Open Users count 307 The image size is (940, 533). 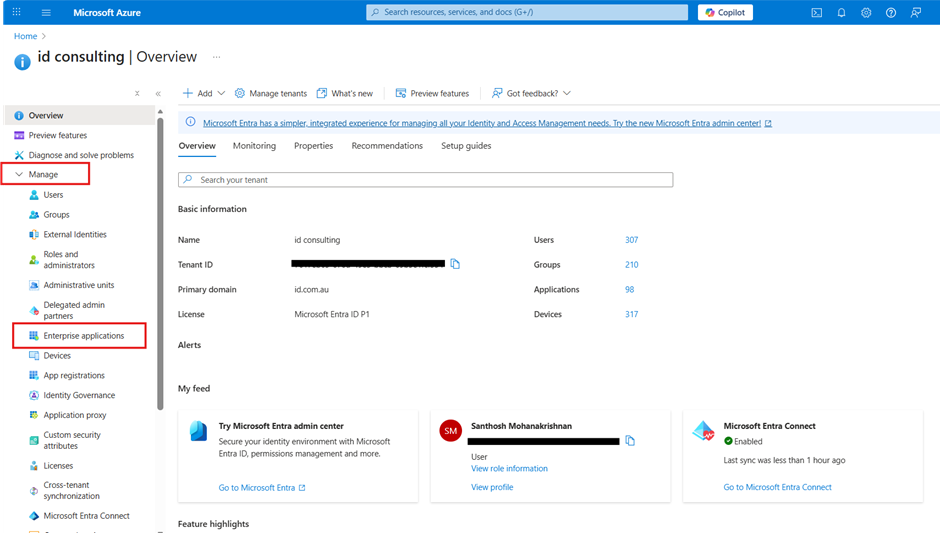631,240
